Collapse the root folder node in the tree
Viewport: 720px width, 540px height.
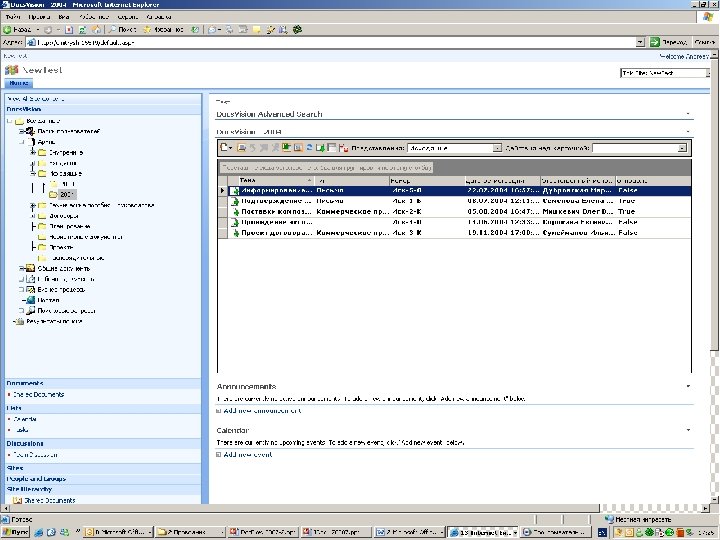click(9, 121)
